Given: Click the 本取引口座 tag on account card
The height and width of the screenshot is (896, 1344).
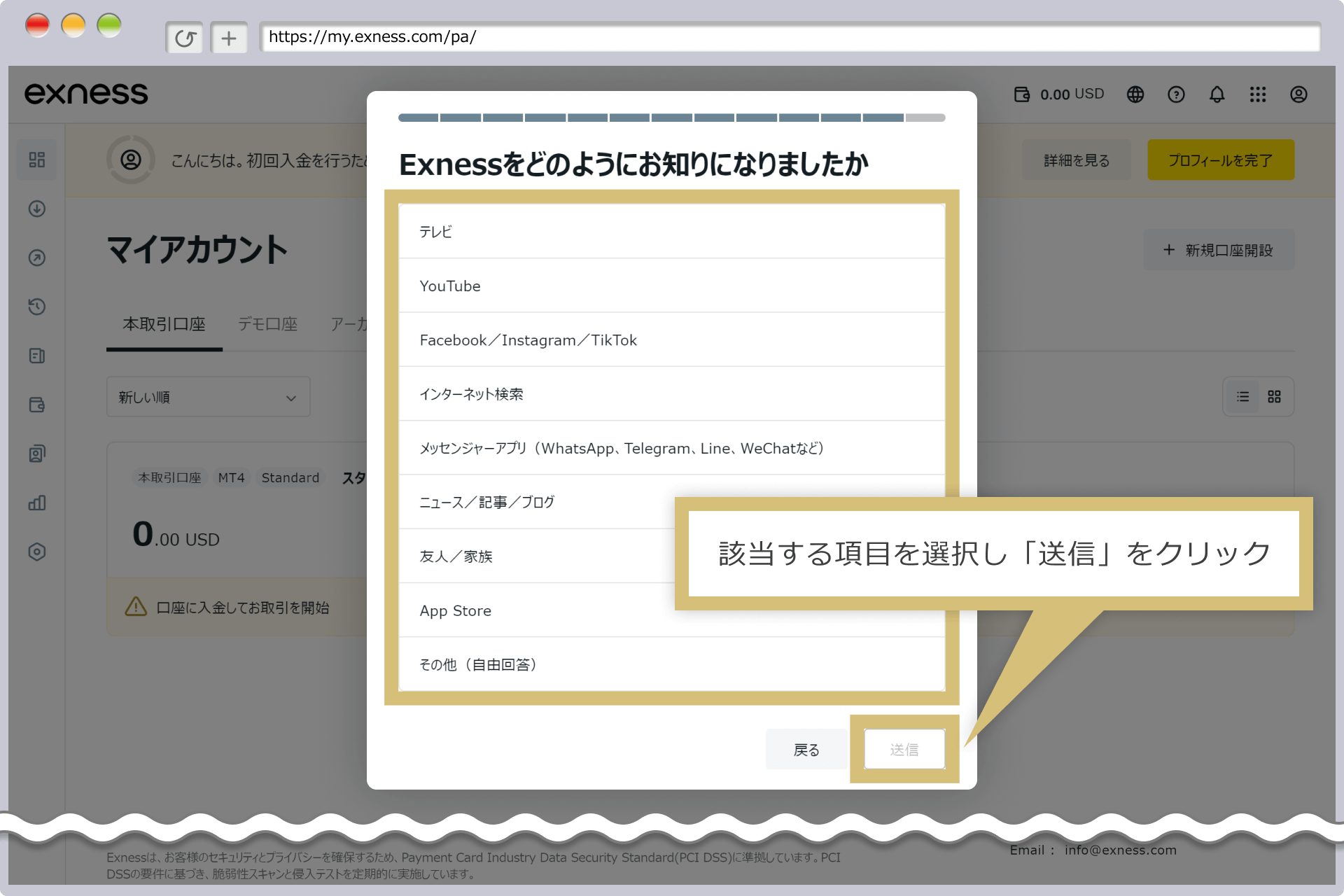Looking at the screenshot, I should coord(169,477).
